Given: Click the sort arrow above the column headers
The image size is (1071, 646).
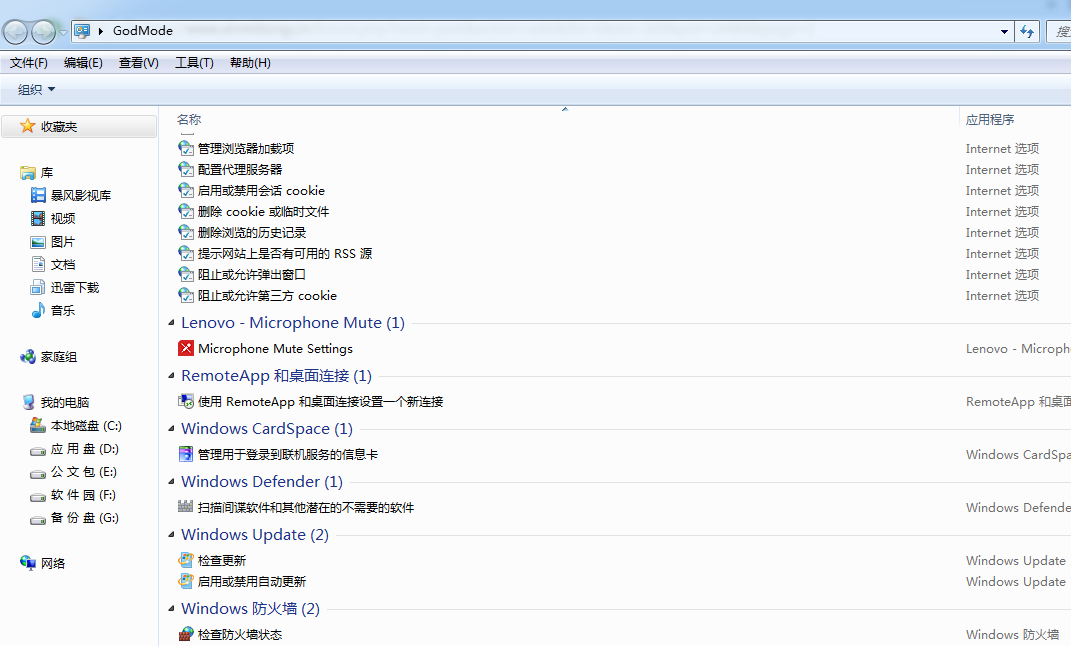Looking at the screenshot, I should tap(565, 109).
